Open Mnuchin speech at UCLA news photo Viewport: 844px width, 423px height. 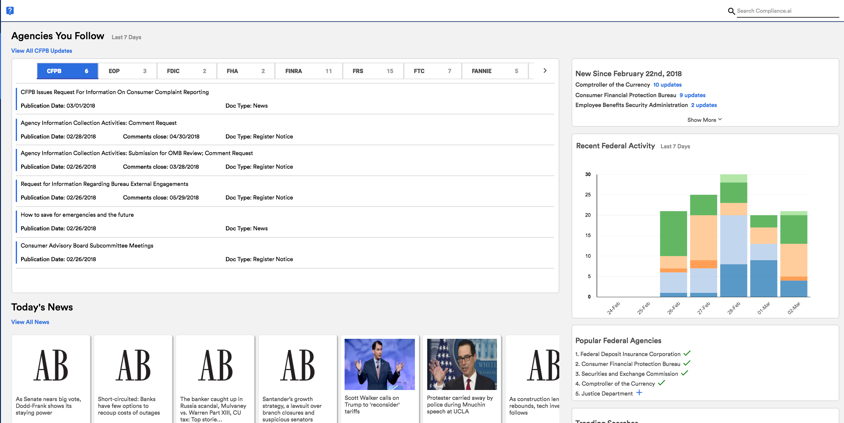(462, 364)
